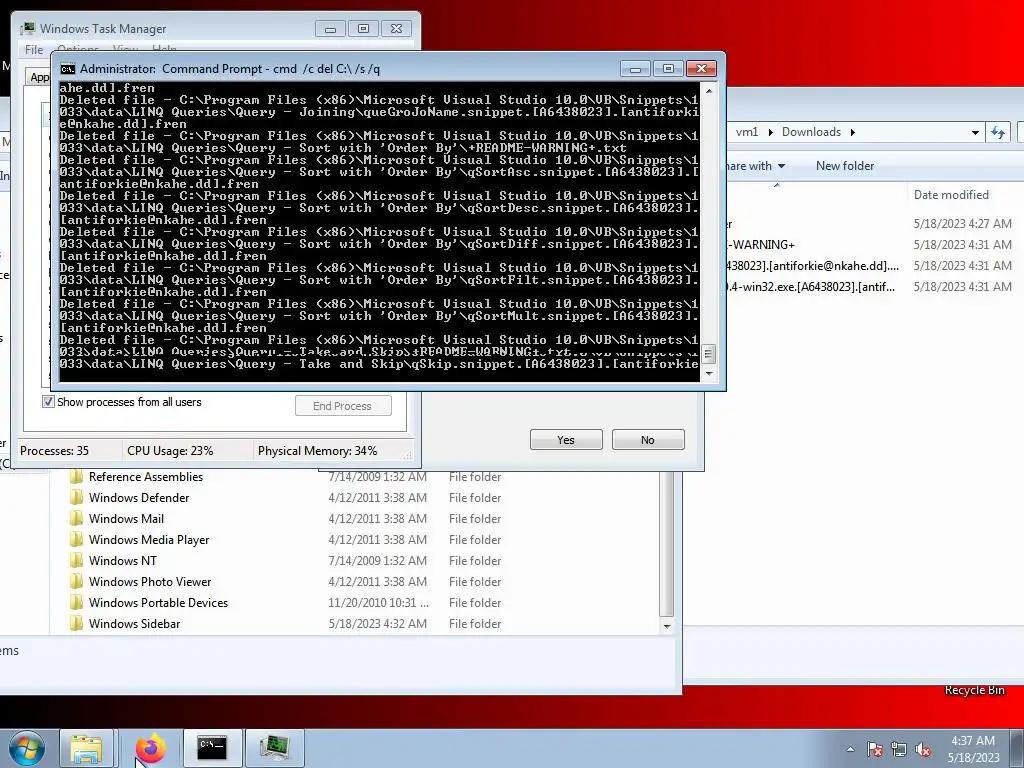The height and width of the screenshot is (768, 1024).
Task: Click the Processes: 35 status entry
Action: point(54,451)
